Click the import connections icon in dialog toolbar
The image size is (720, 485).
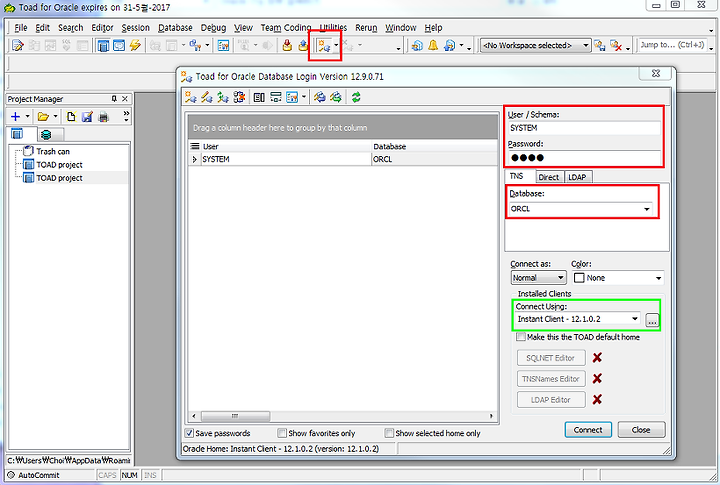320,97
